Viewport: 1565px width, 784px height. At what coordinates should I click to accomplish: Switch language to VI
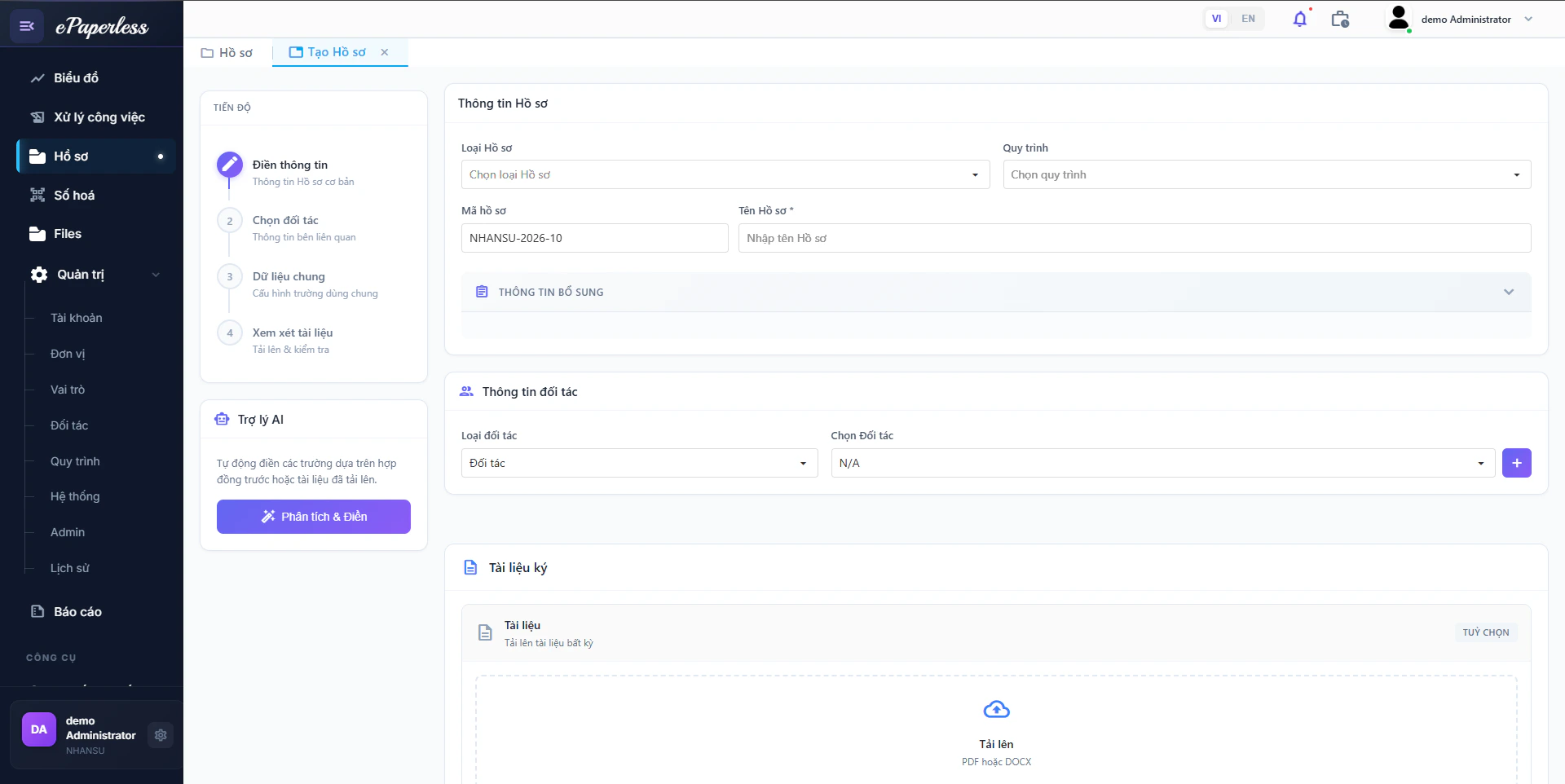(1216, 19)
